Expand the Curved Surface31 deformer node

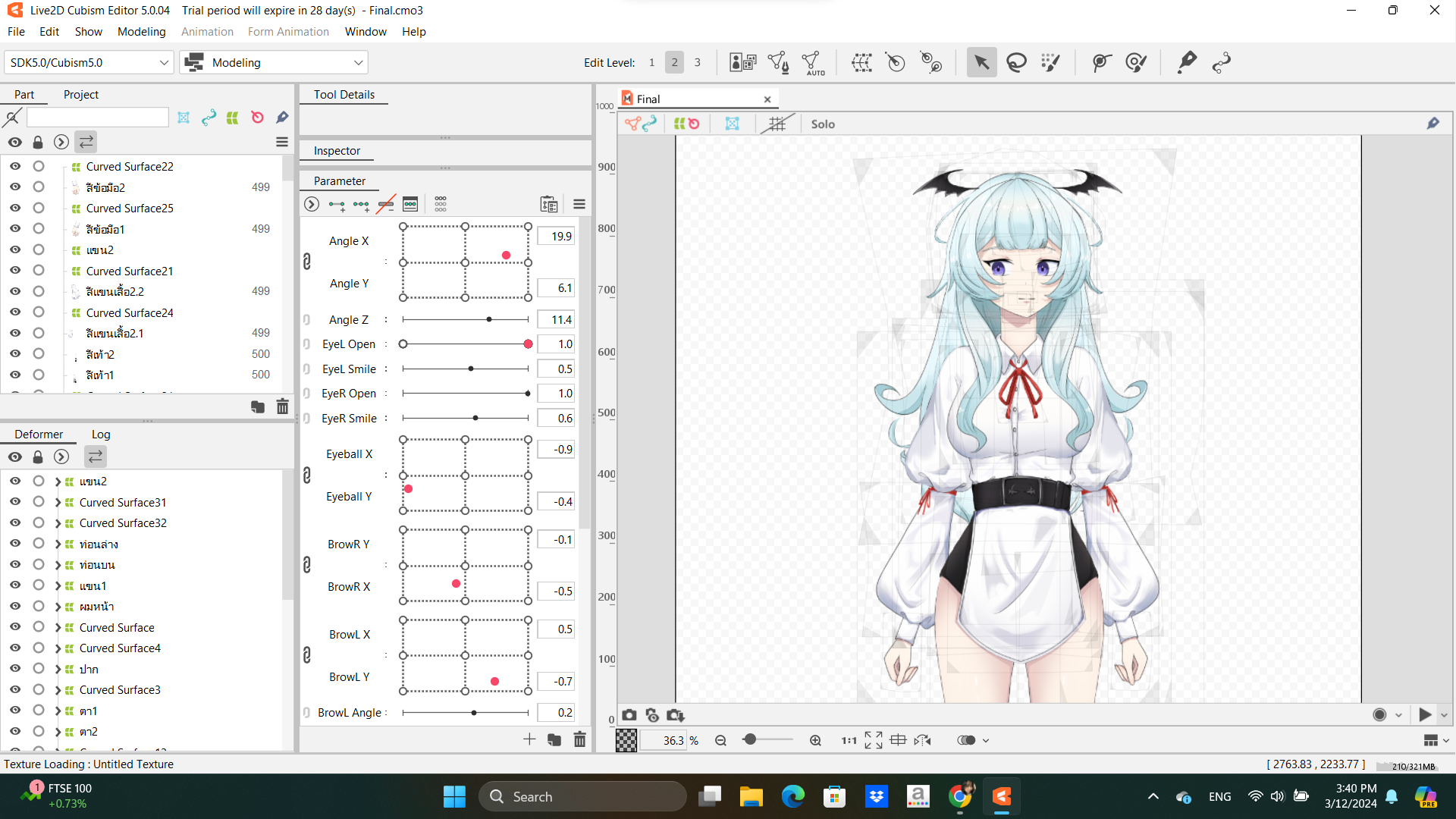[x=58, y=502]
